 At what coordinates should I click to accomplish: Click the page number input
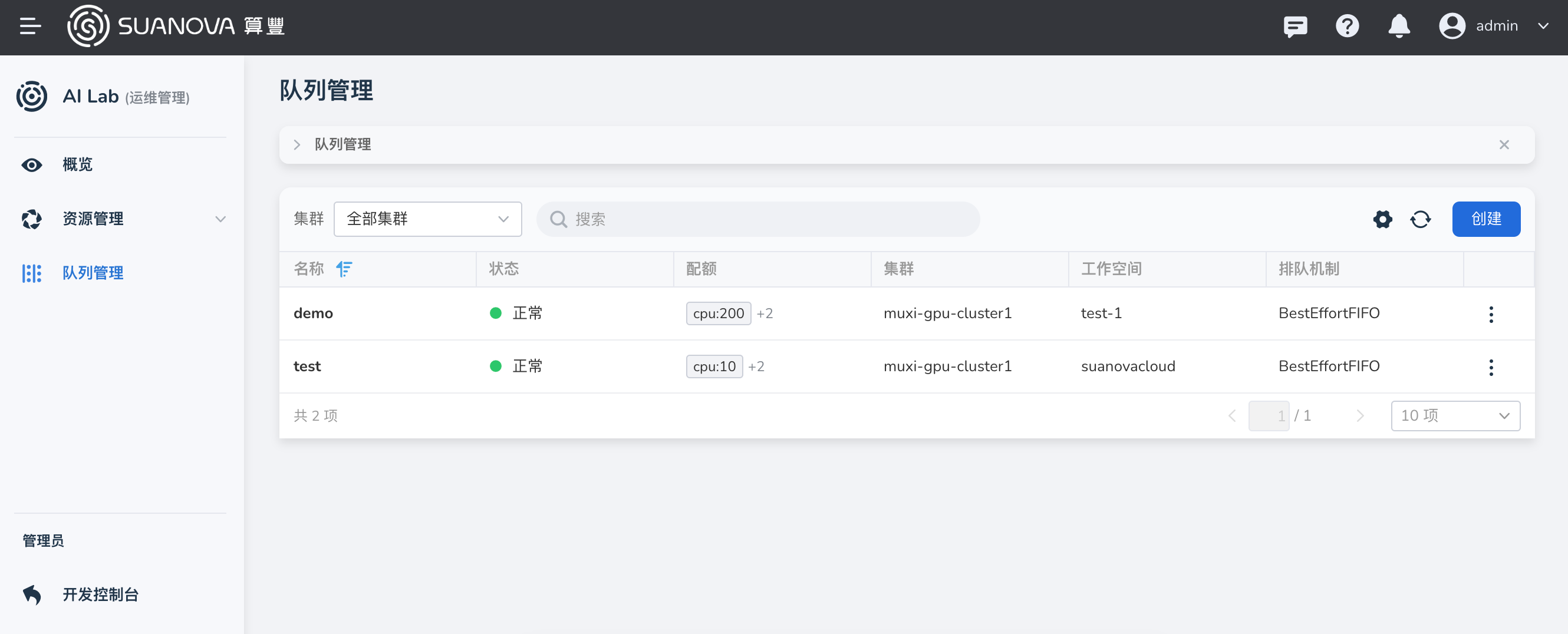pos(1269,416)
